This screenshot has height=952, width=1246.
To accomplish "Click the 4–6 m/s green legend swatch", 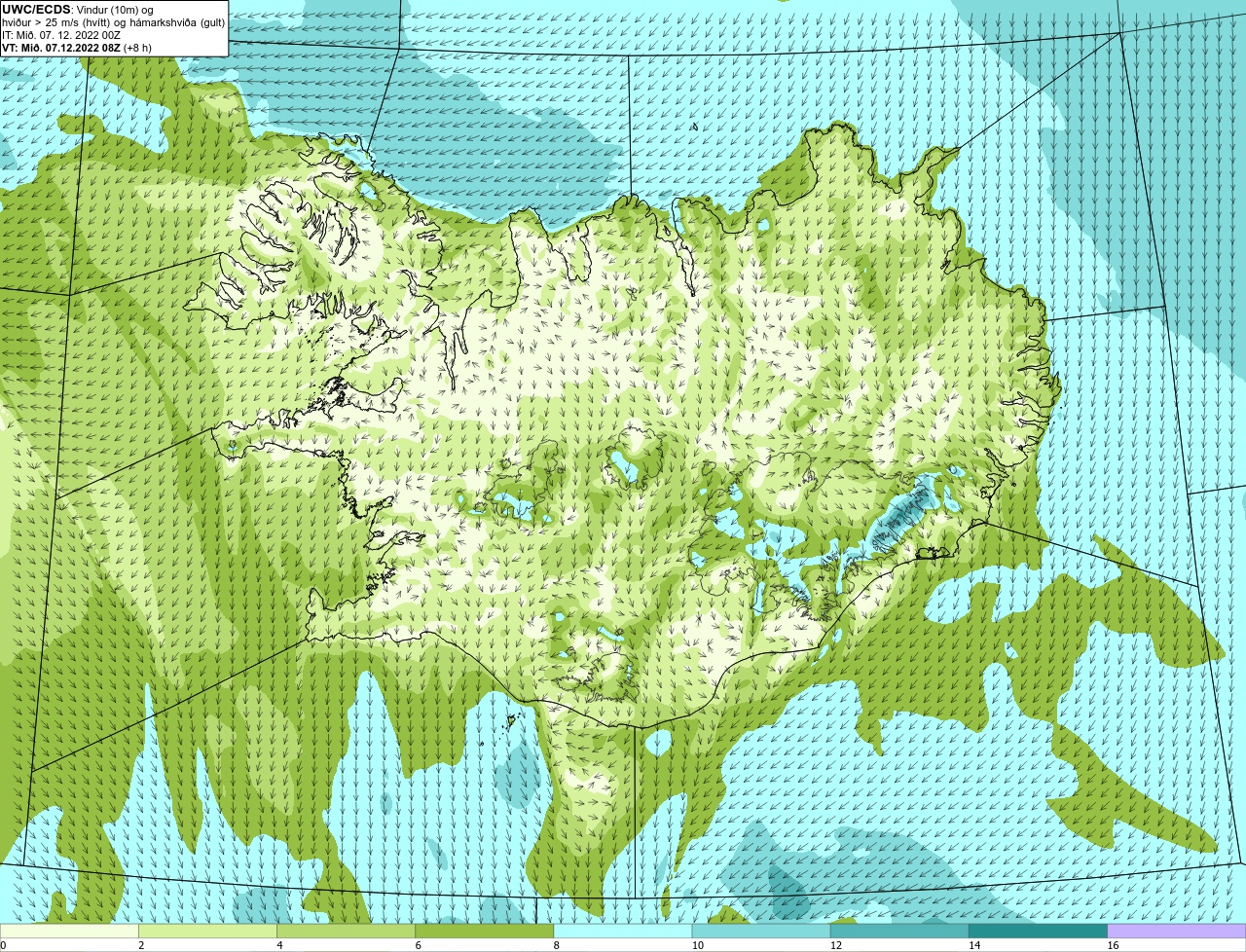I will point(346,931).
